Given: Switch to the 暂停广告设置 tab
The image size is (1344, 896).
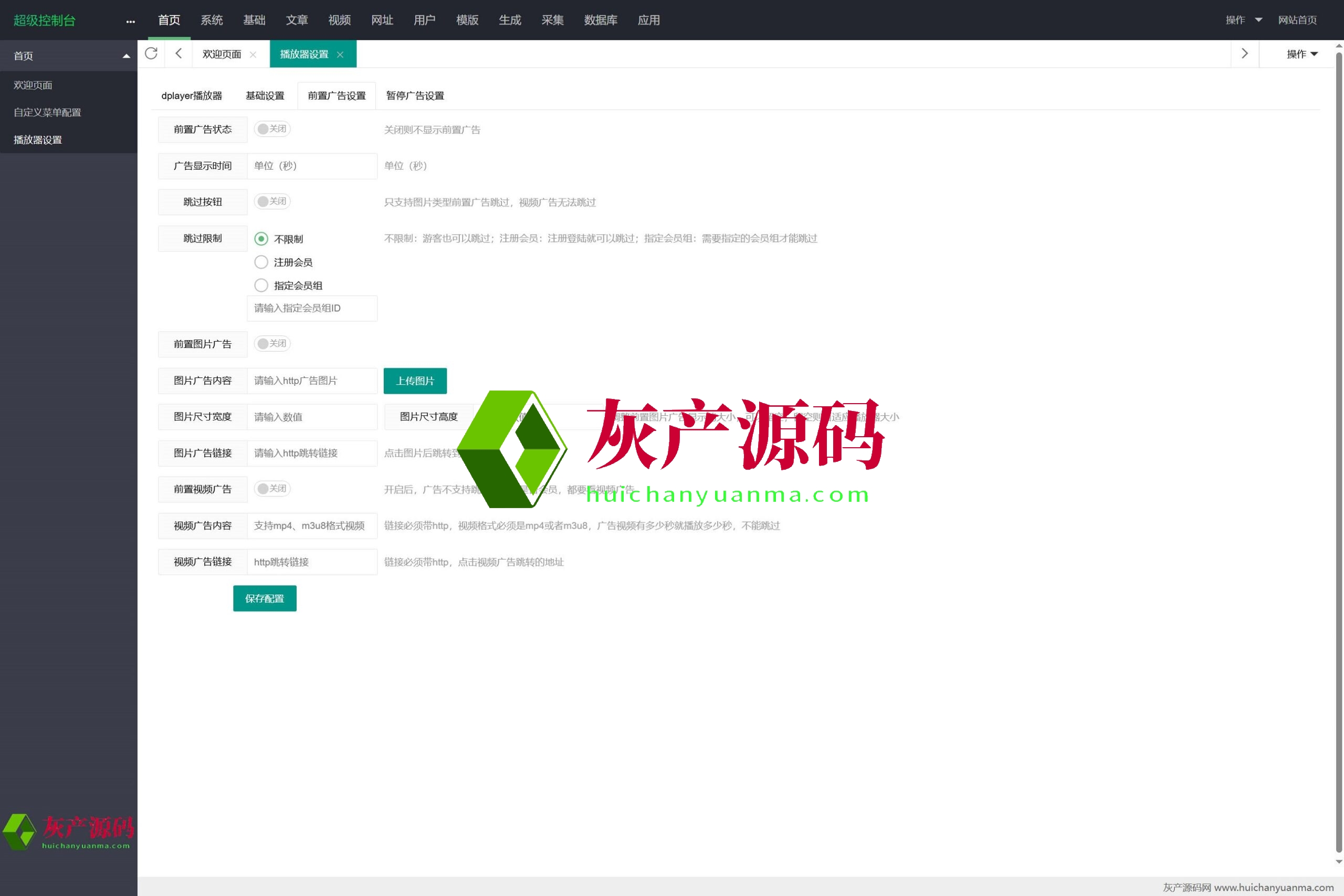Looking at the screenshot, I should coord(415,96).
